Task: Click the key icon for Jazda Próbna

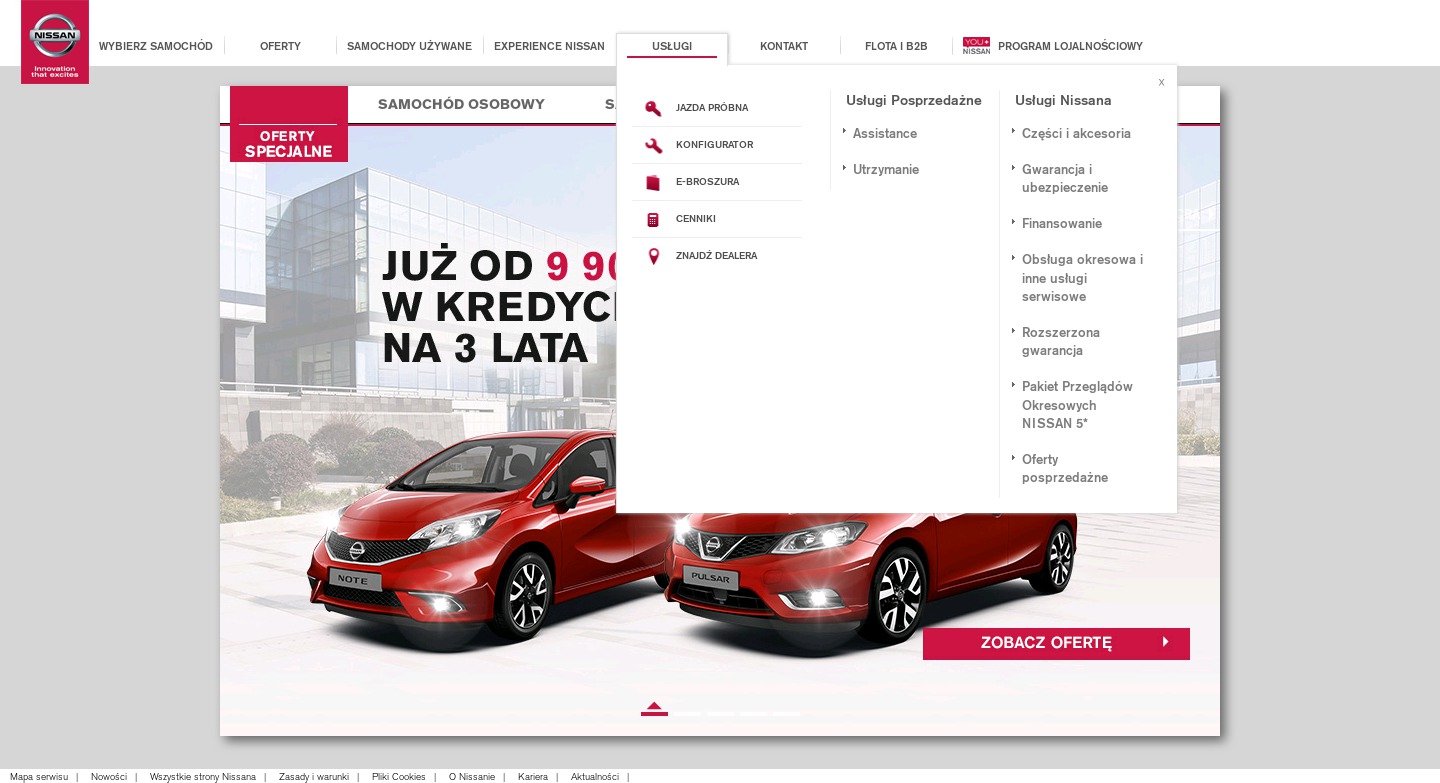Action: [653, 108]
